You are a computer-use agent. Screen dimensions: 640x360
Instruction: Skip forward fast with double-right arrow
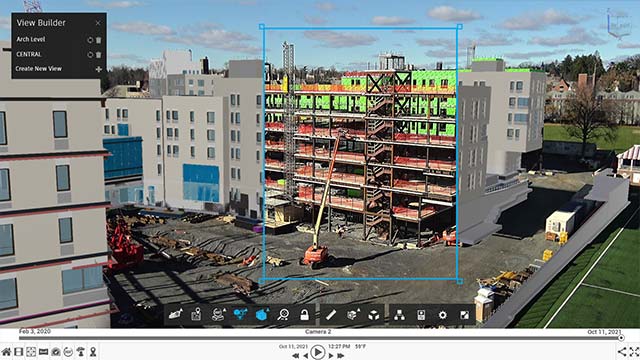pos(340,356)
